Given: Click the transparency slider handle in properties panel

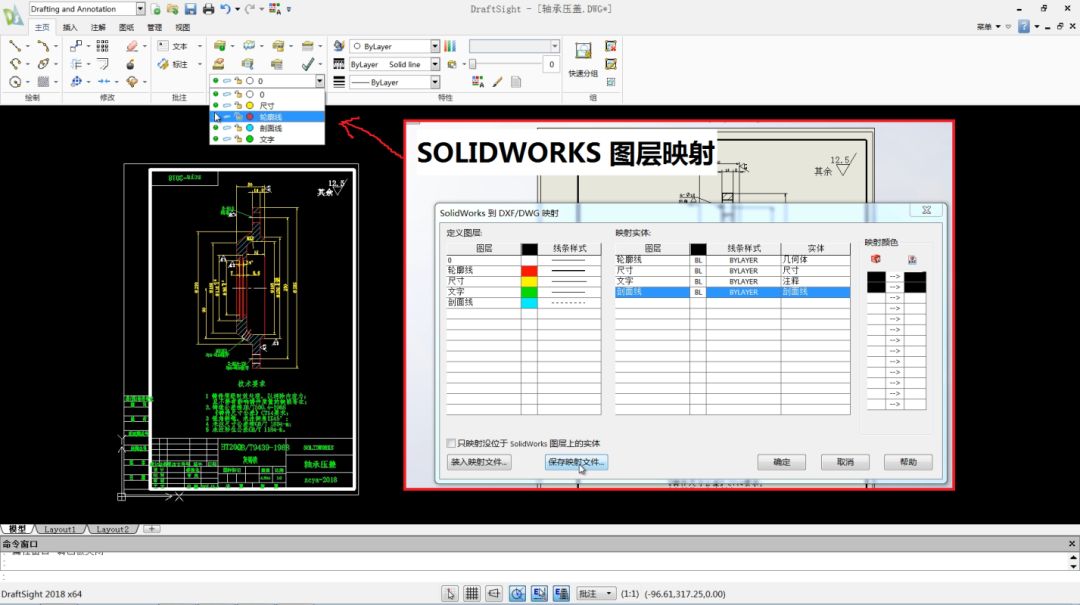Looking at the screenshot, I should (x=472, y=64).
